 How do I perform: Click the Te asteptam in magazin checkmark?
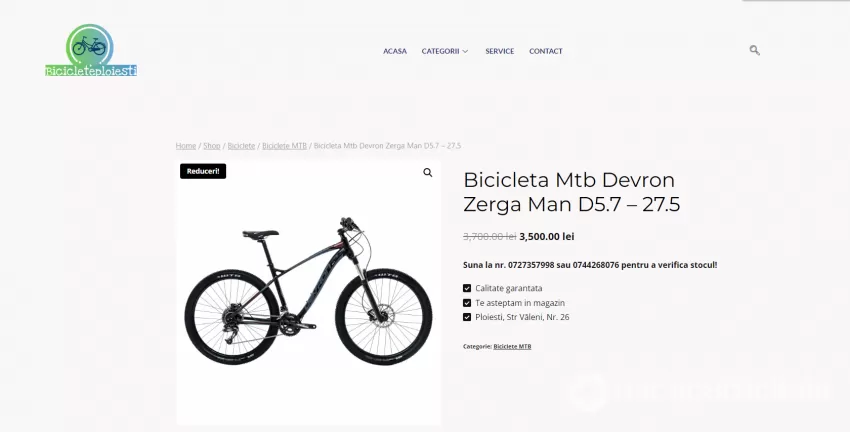[x=467, y=303]
